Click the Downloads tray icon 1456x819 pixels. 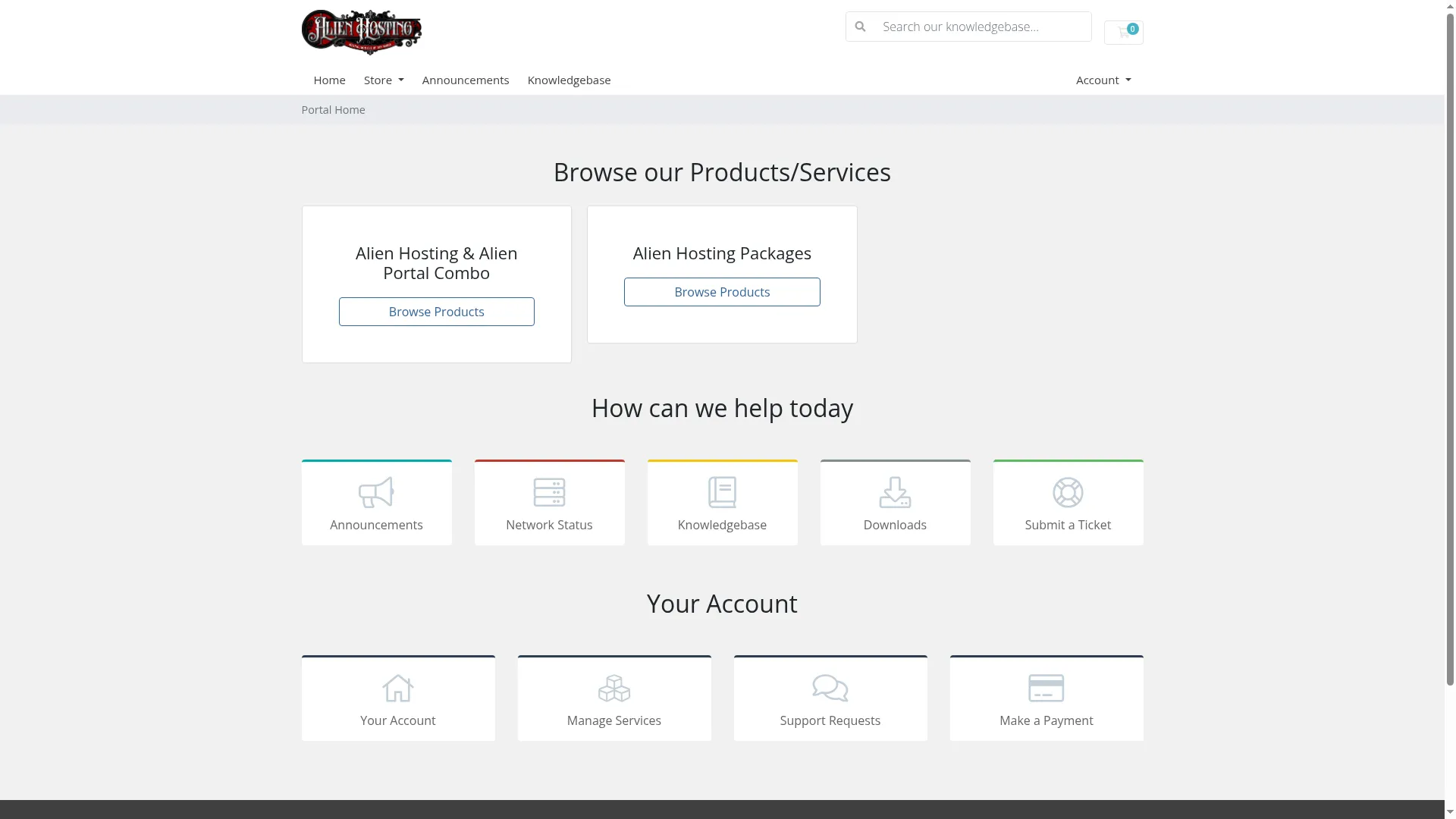[x=895, y=492]
